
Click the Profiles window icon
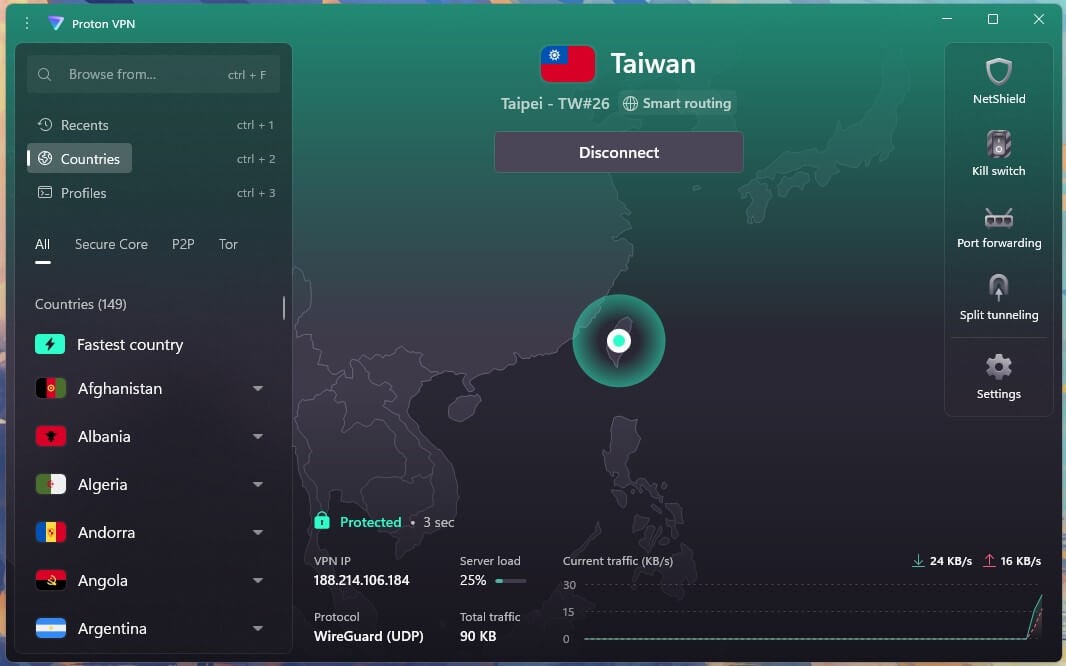(45, 192)
